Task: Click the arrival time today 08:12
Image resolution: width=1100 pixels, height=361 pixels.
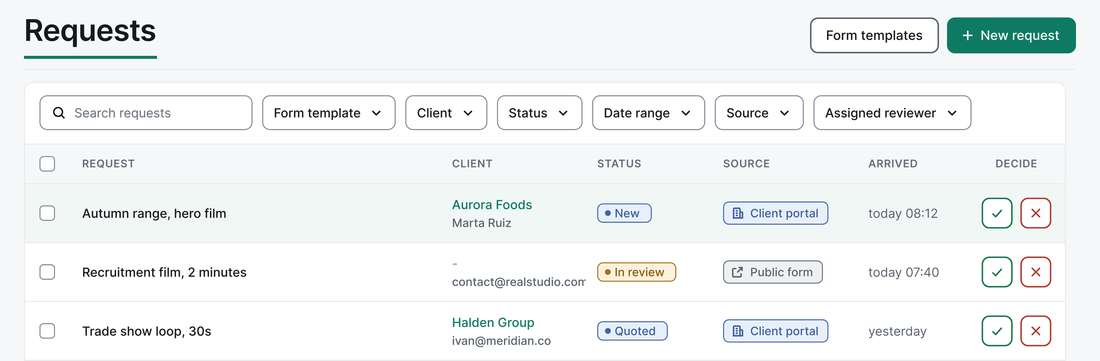Action: (903, 213)
